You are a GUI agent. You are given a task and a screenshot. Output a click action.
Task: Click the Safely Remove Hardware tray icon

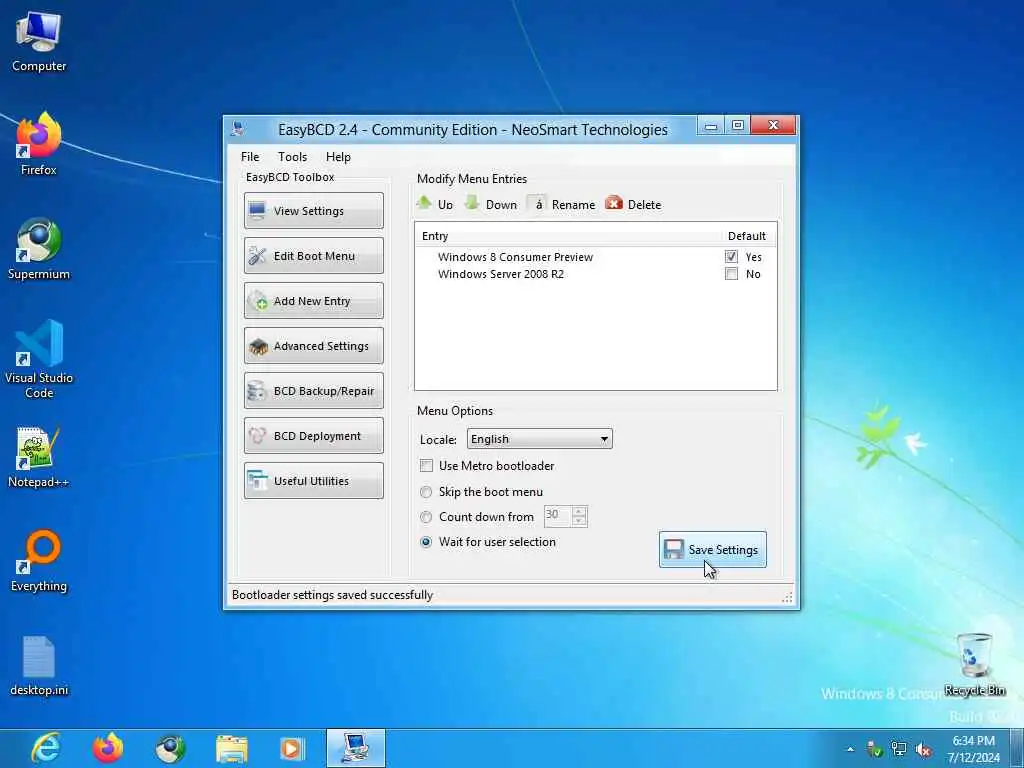pyautogui.click(x=874, y=749)
